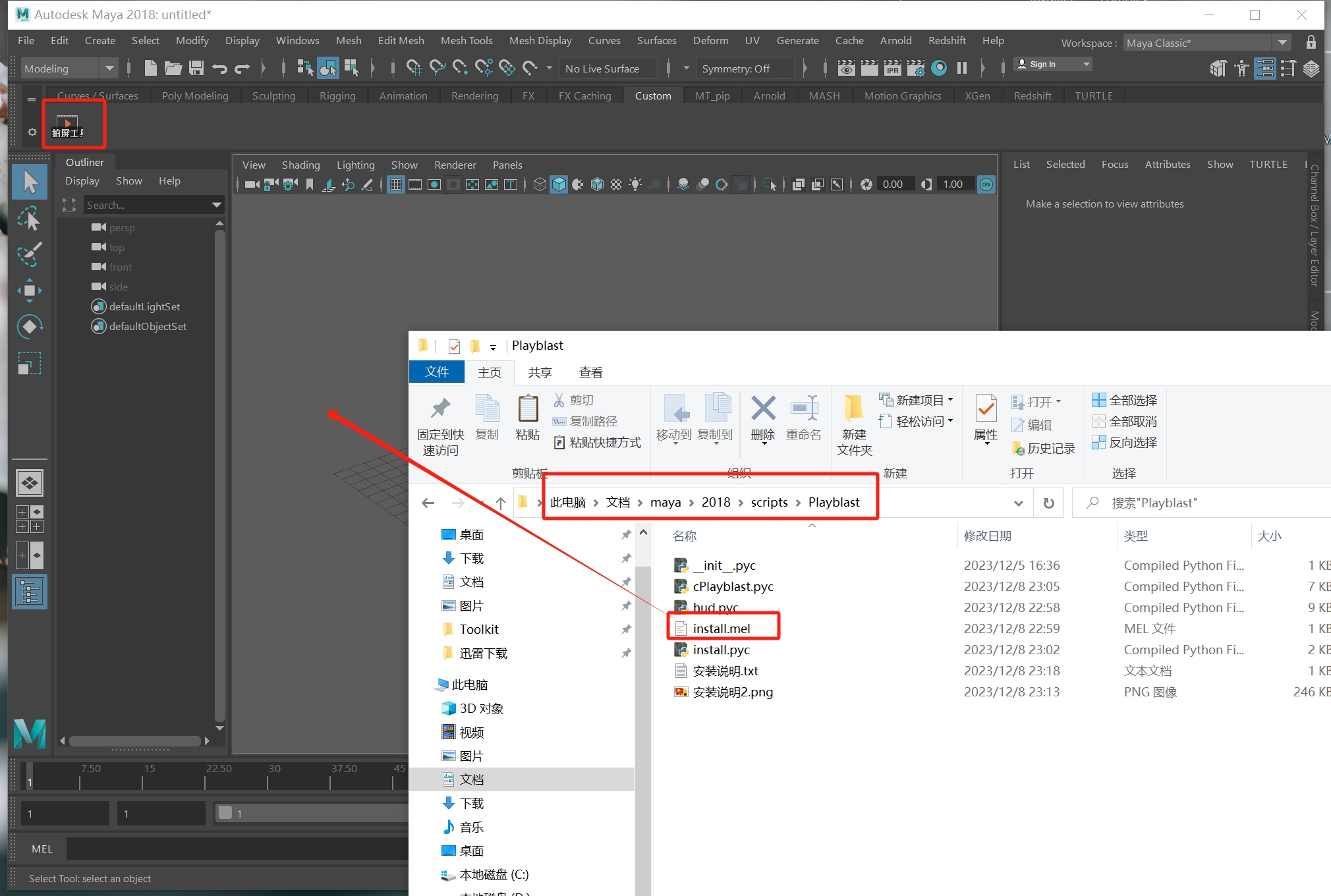Activate the Rotate tool in toolbox
The height and width of the screenshot is (896, 1331).
(30, 326)
